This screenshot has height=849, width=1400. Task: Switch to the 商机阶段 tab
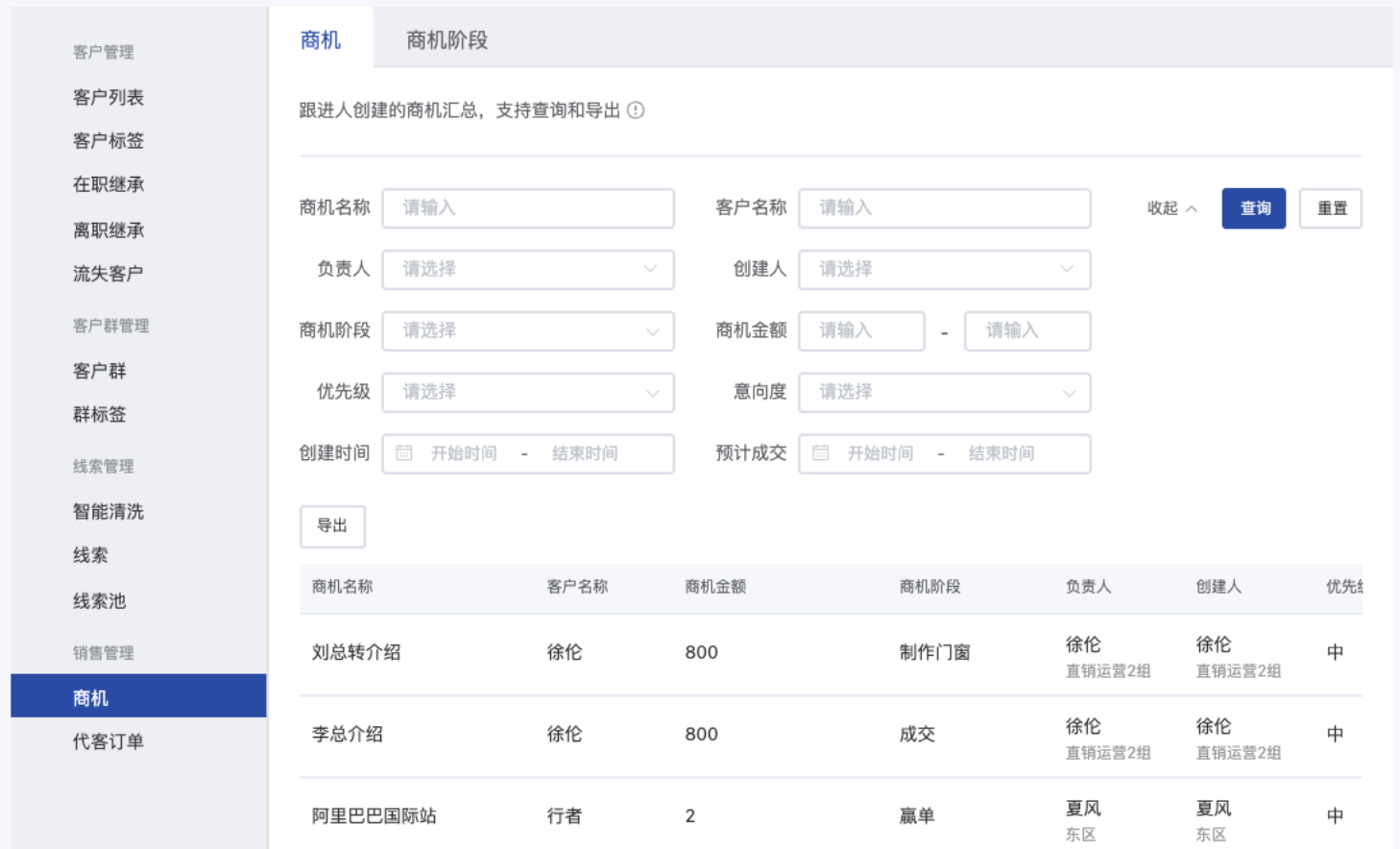447,40
